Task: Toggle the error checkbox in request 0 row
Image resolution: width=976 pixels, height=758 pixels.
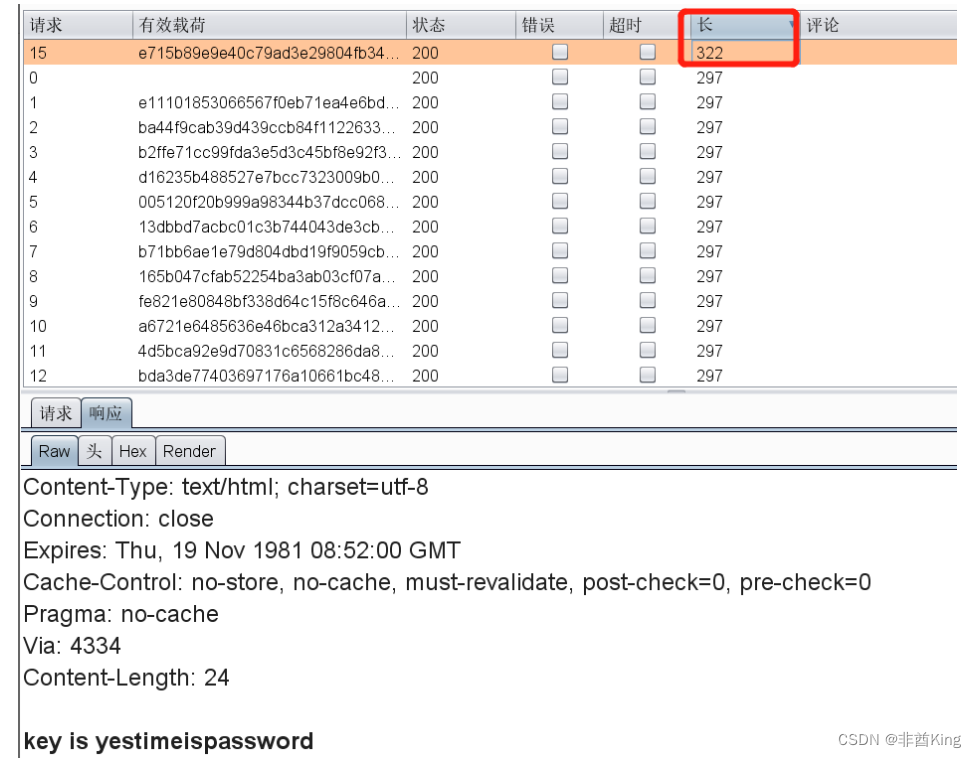Action: (560, 77)
